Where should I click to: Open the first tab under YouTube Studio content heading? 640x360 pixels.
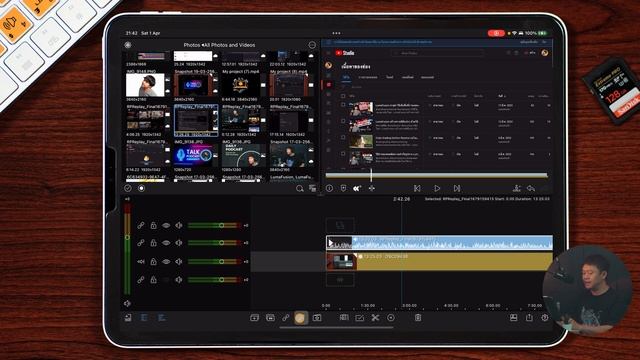pyautogui.click(x=346, y=77)
